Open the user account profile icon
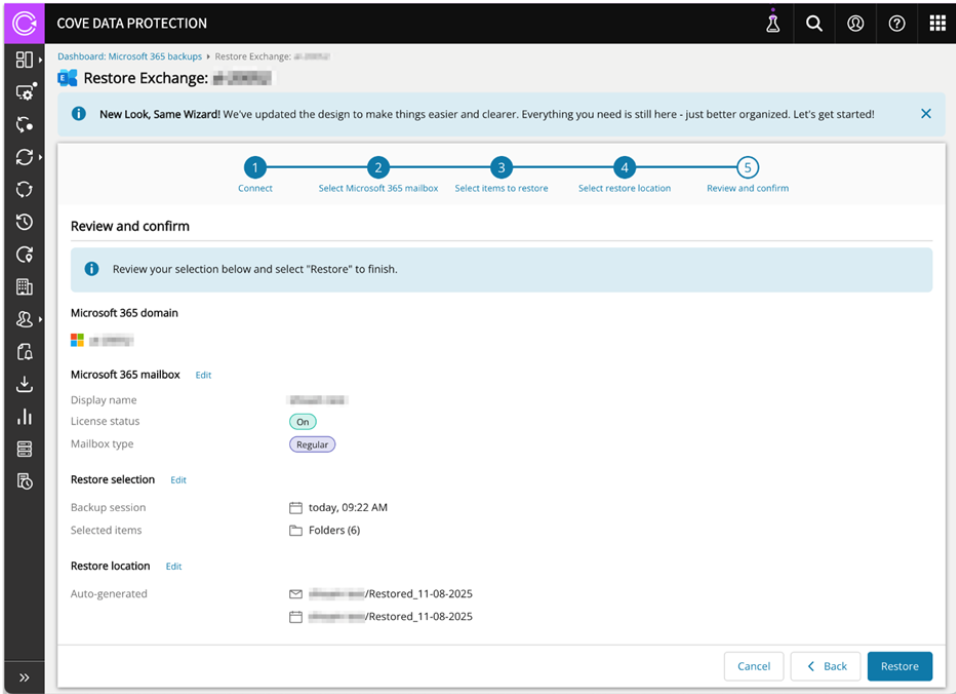956x694 pixels. pyautogui.click(x=855, y=23)
